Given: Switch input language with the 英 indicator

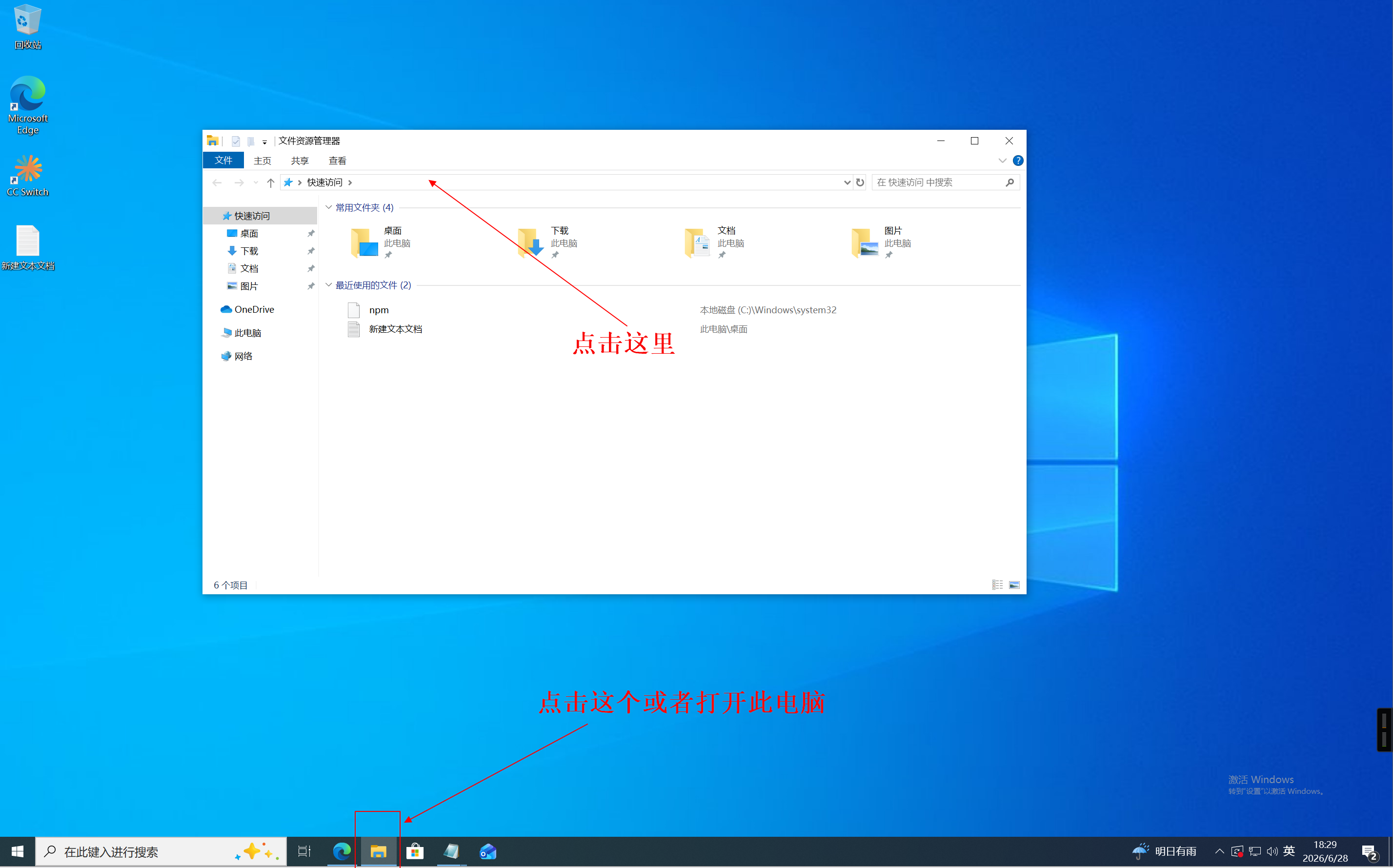Looking at the screenshot, I should coord(1289,852).
